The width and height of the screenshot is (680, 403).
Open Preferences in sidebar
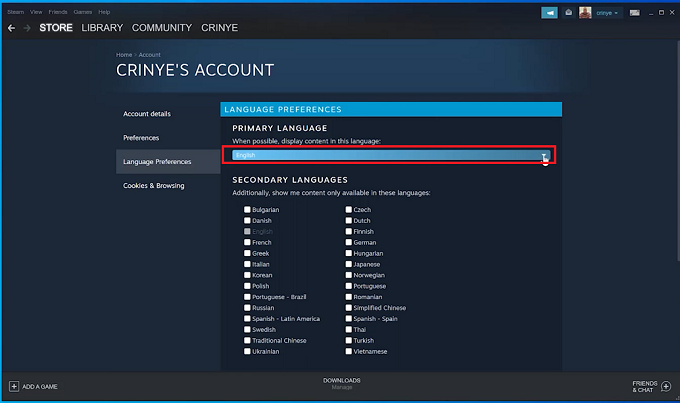[141, 138]
